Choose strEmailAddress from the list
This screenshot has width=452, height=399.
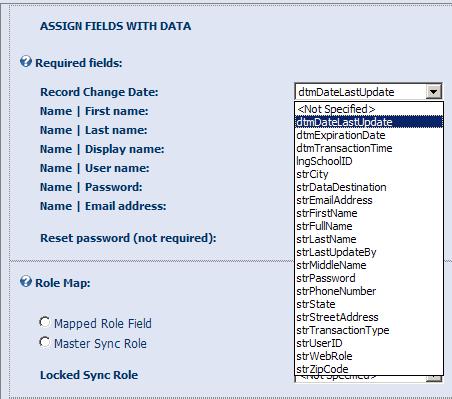[x=369, y=200]
